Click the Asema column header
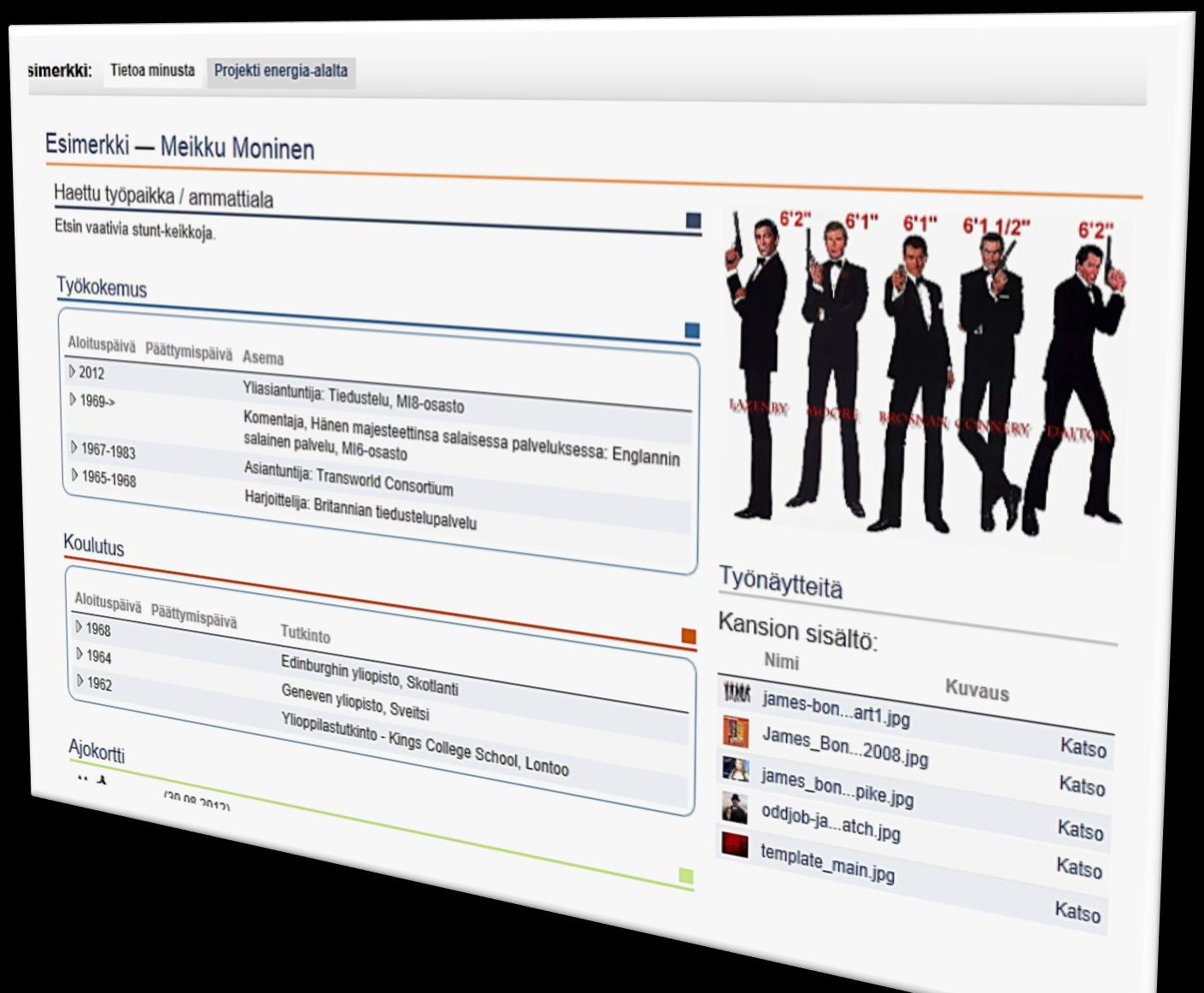Screen dimensions: 1204x993 click(x=263, y=358)
